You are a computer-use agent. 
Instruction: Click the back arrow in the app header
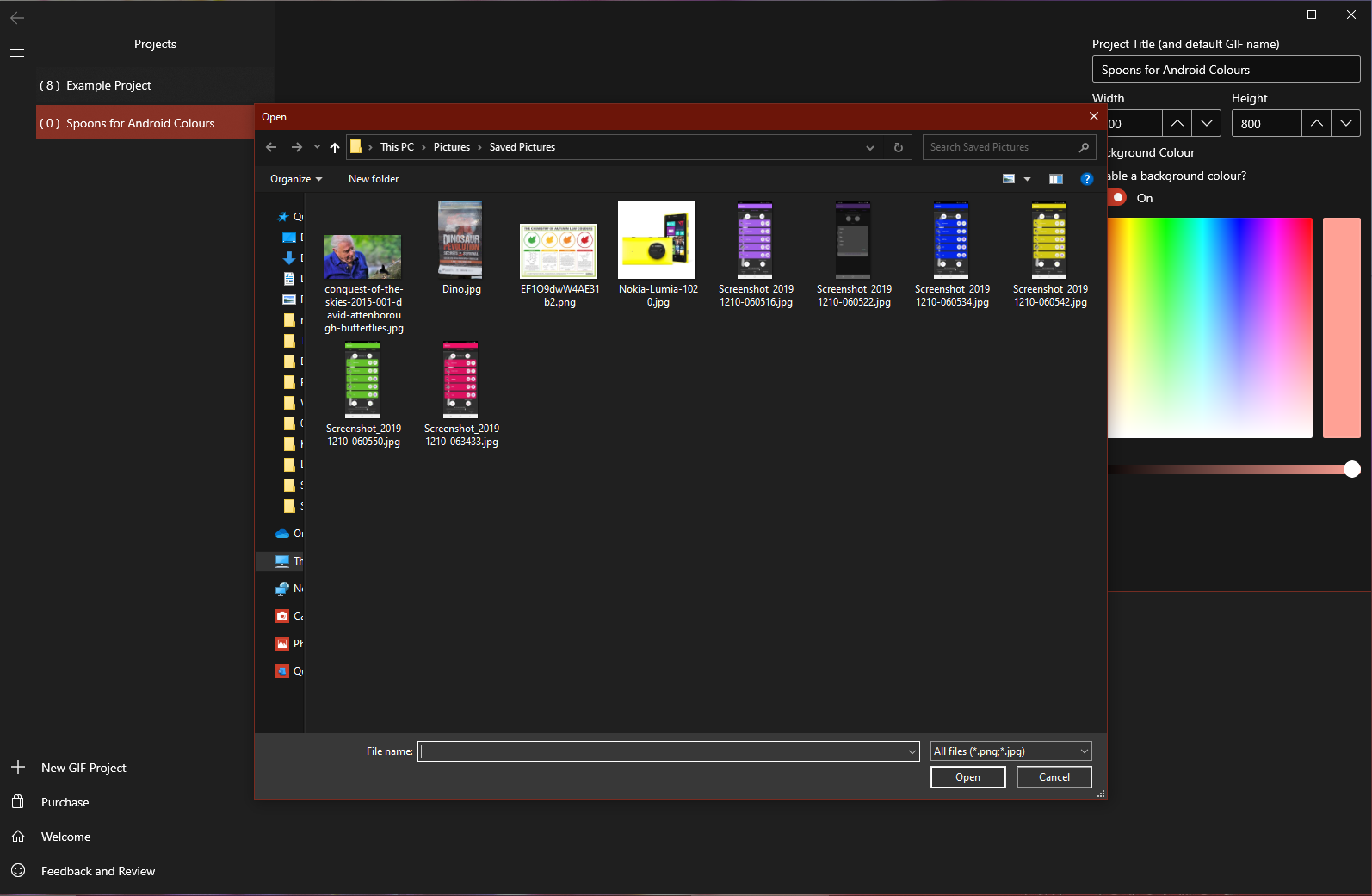tap(17, 17)
